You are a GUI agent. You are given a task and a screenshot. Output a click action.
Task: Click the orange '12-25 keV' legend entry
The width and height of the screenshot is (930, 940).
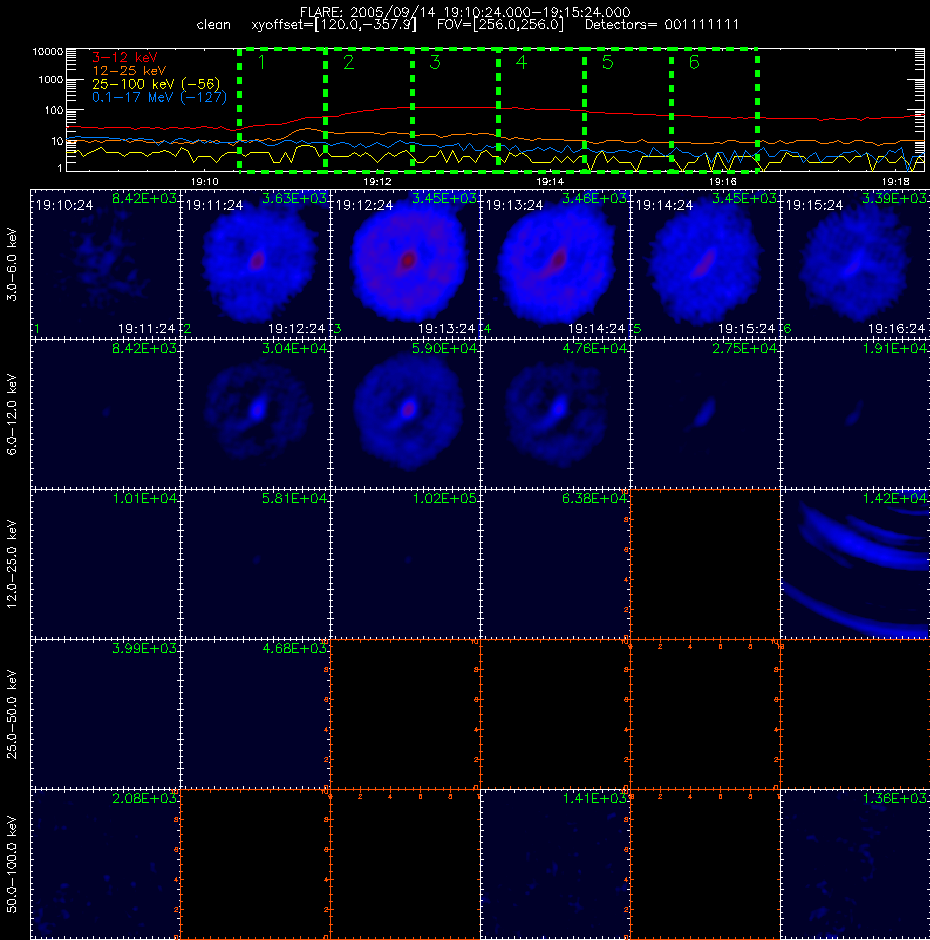pos(129,71)
